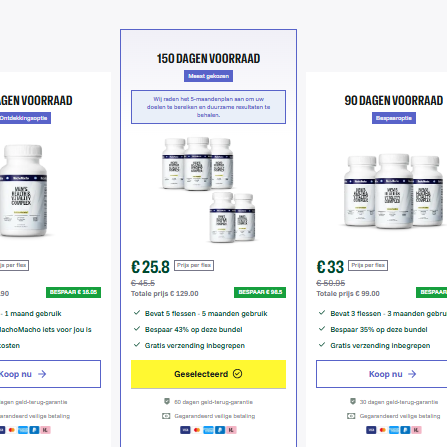Click the Visa icon under the 150-day plan

point(185,430)
